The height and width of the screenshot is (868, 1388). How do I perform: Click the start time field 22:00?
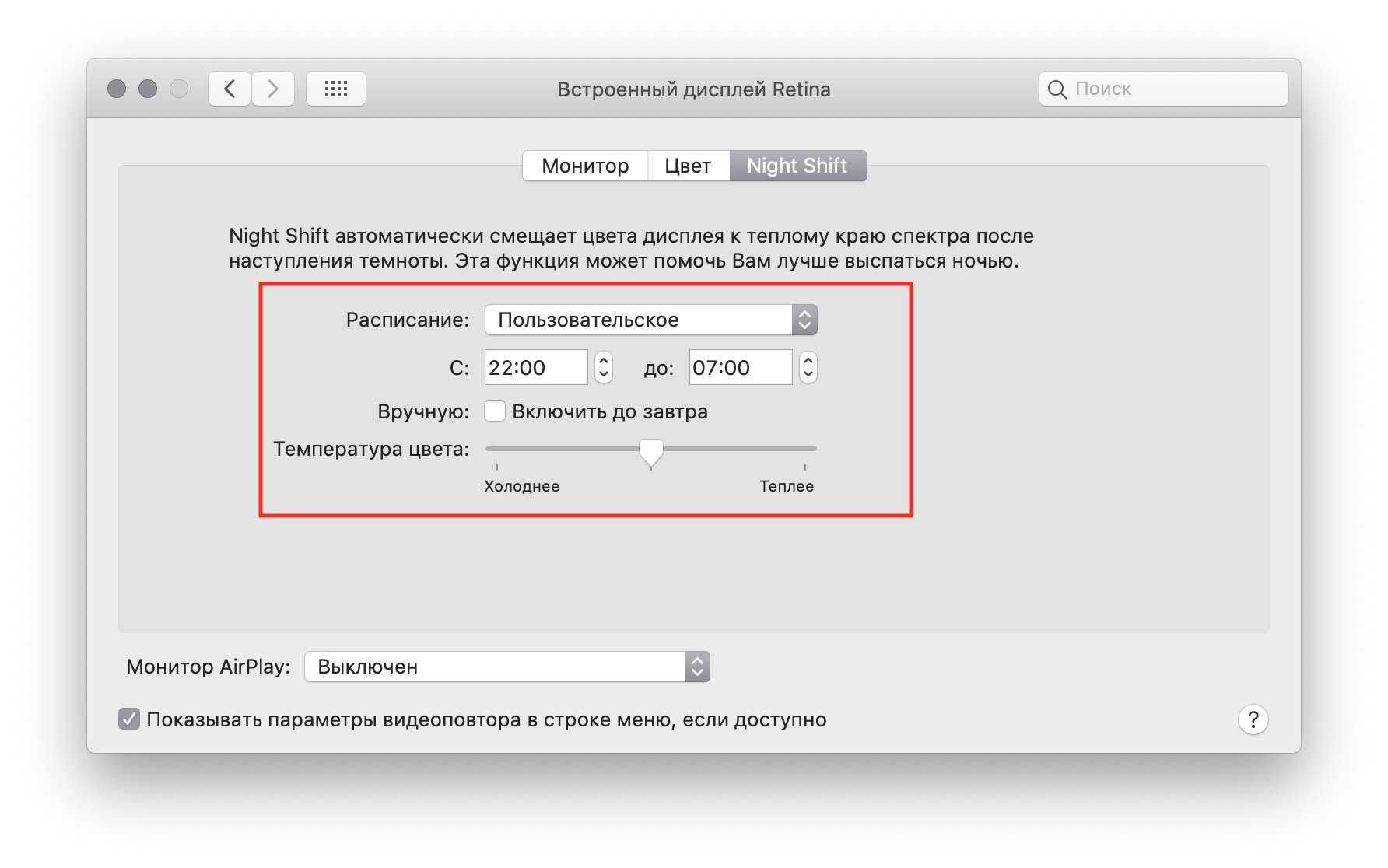pyautogui.click(x=535, y=367)
